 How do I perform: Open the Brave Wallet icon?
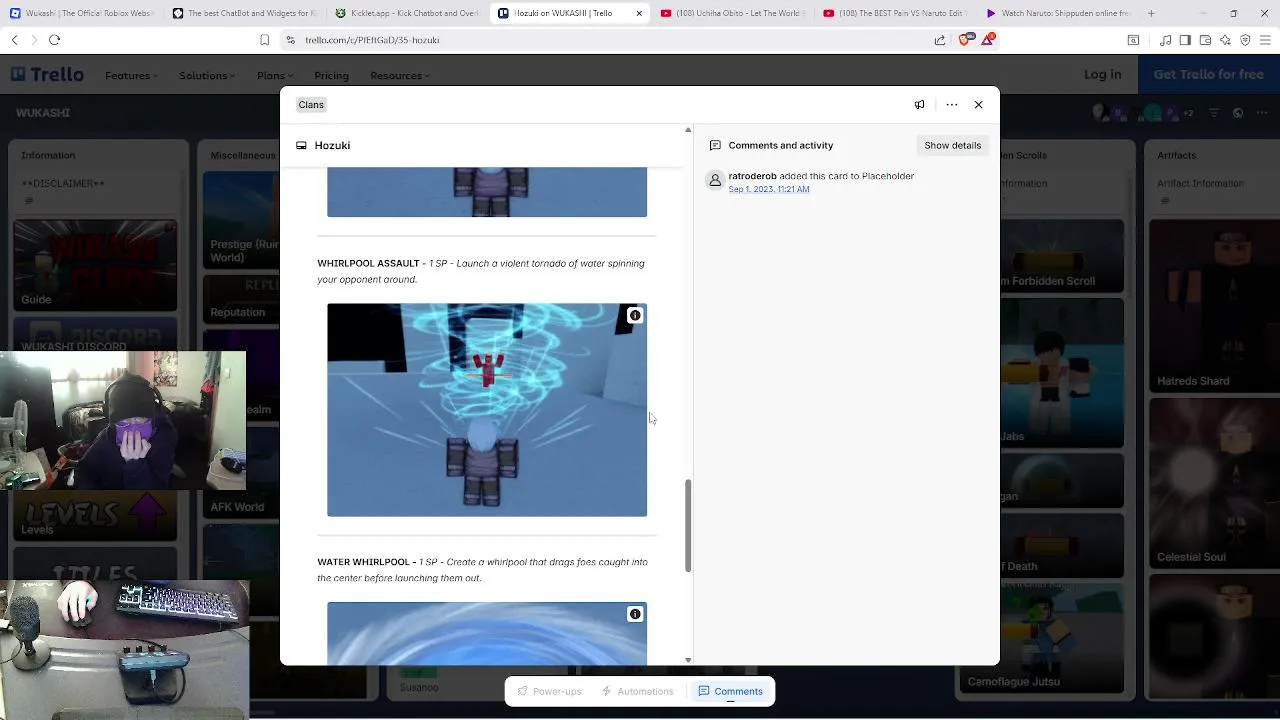[1205, 40]
